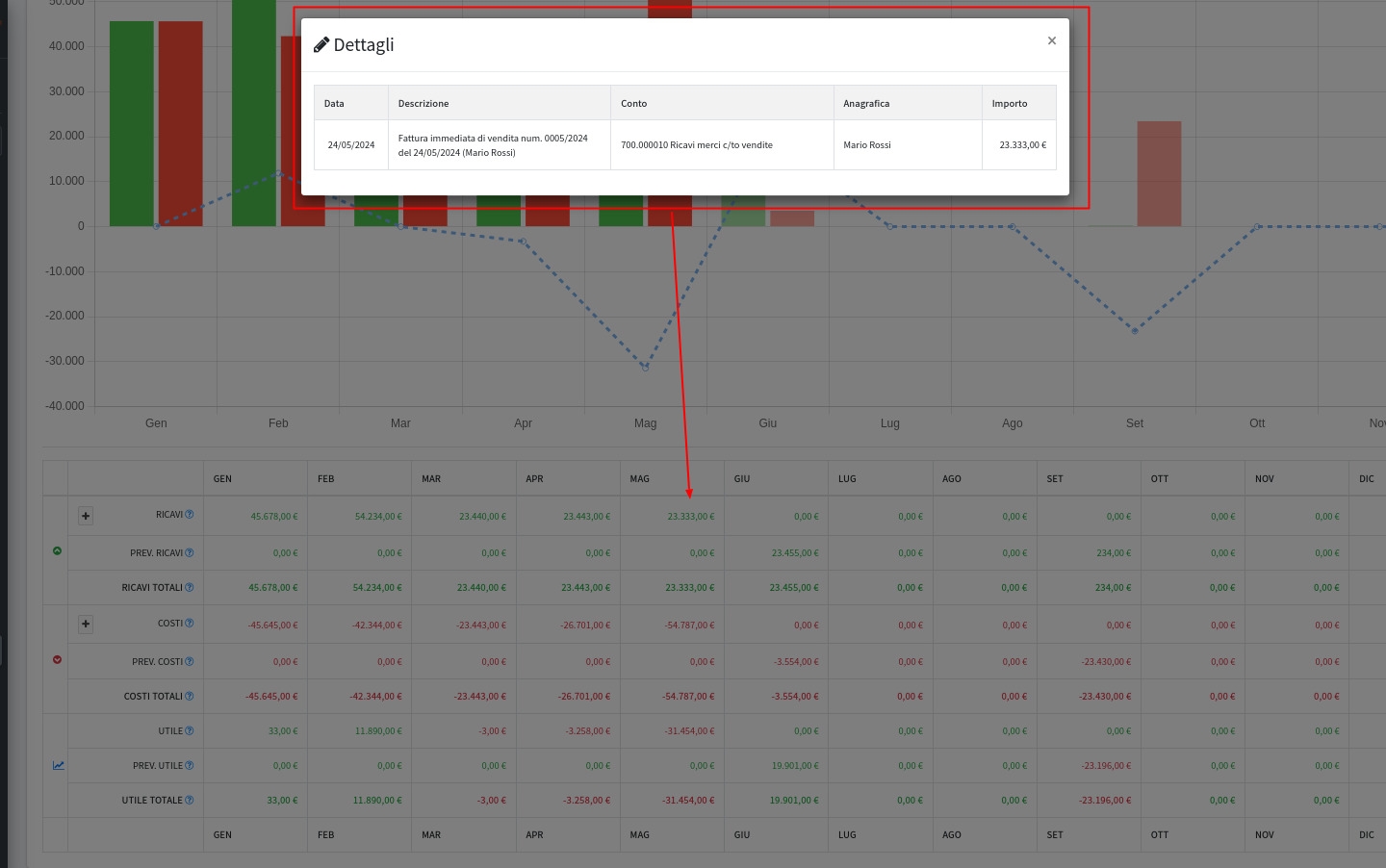Click the Importo column header in Dettagli
Image resolution: width=1386 pixels, height=868 pixels.
click(1010, 103)
